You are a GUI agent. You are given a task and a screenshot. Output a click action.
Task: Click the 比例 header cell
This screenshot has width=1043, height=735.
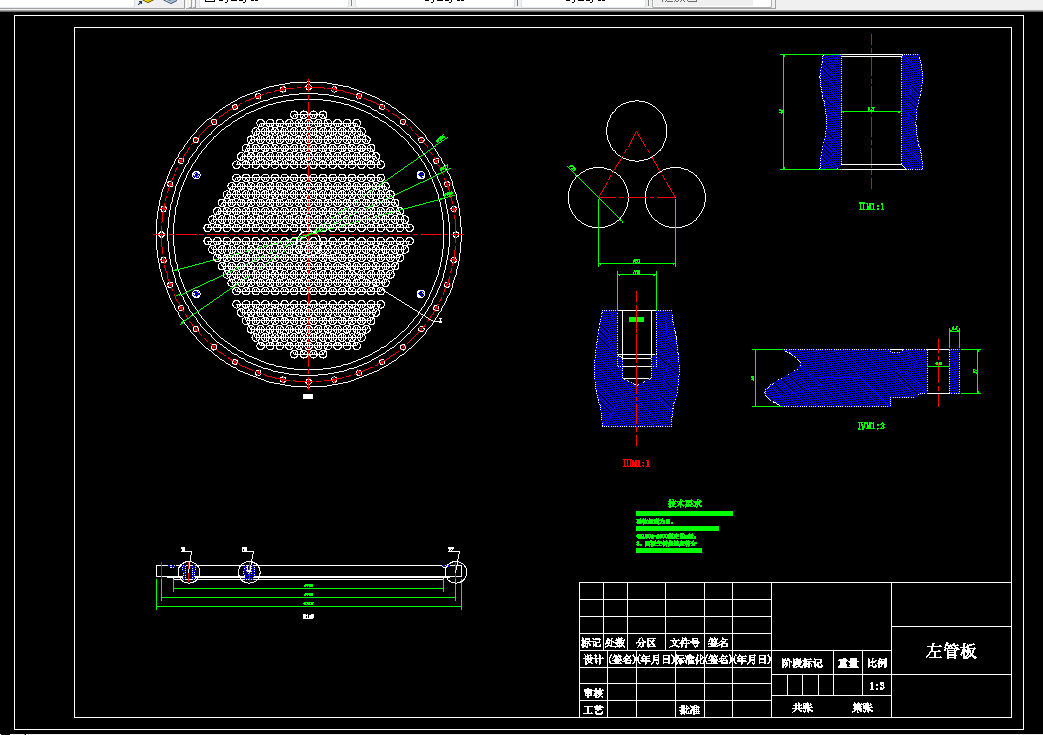point(877,663)
